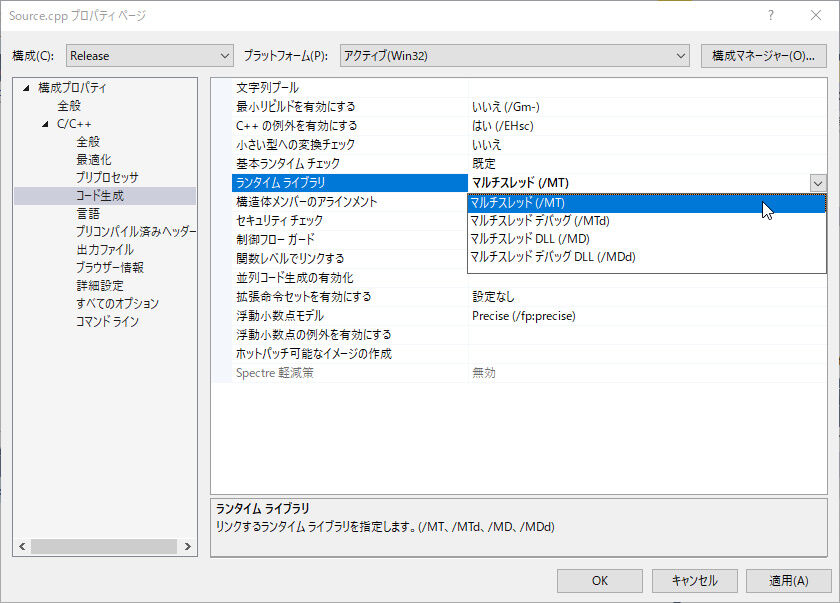Select the プリコンパイル済みヘッダー tree item
The image size is (840, 603).
(136, 231)
